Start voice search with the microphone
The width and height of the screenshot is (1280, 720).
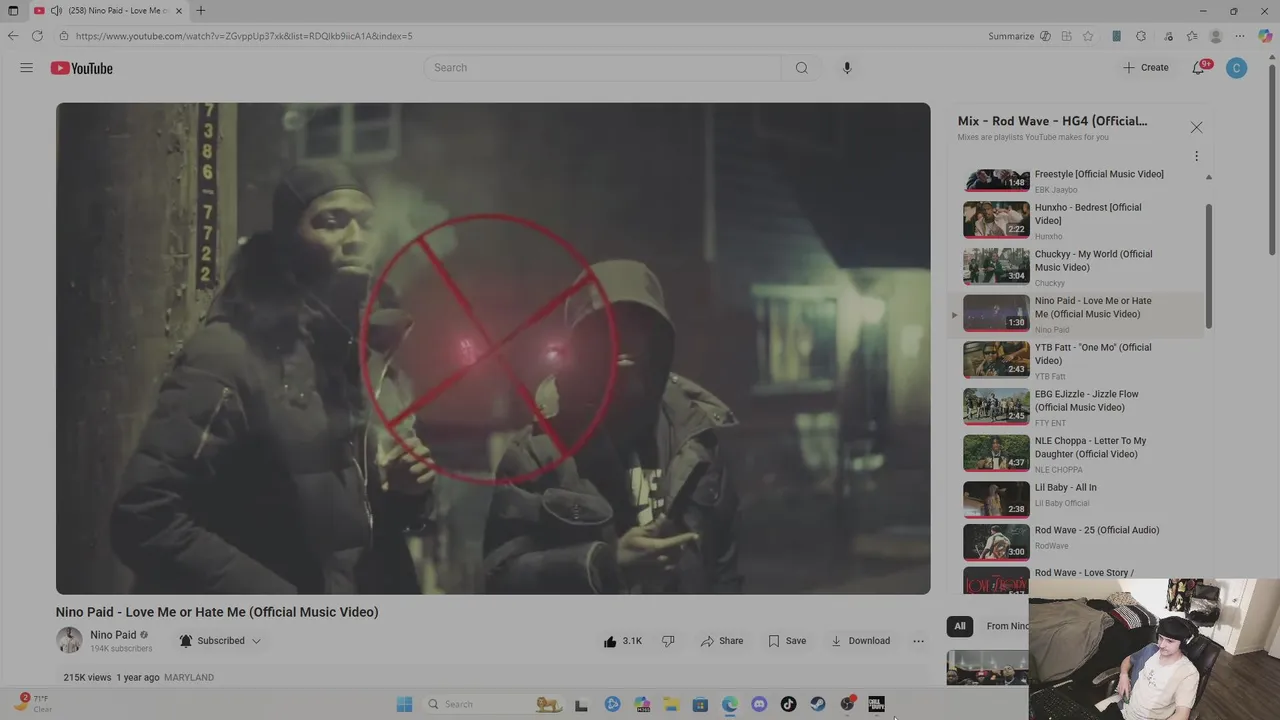tap(847, 68)
